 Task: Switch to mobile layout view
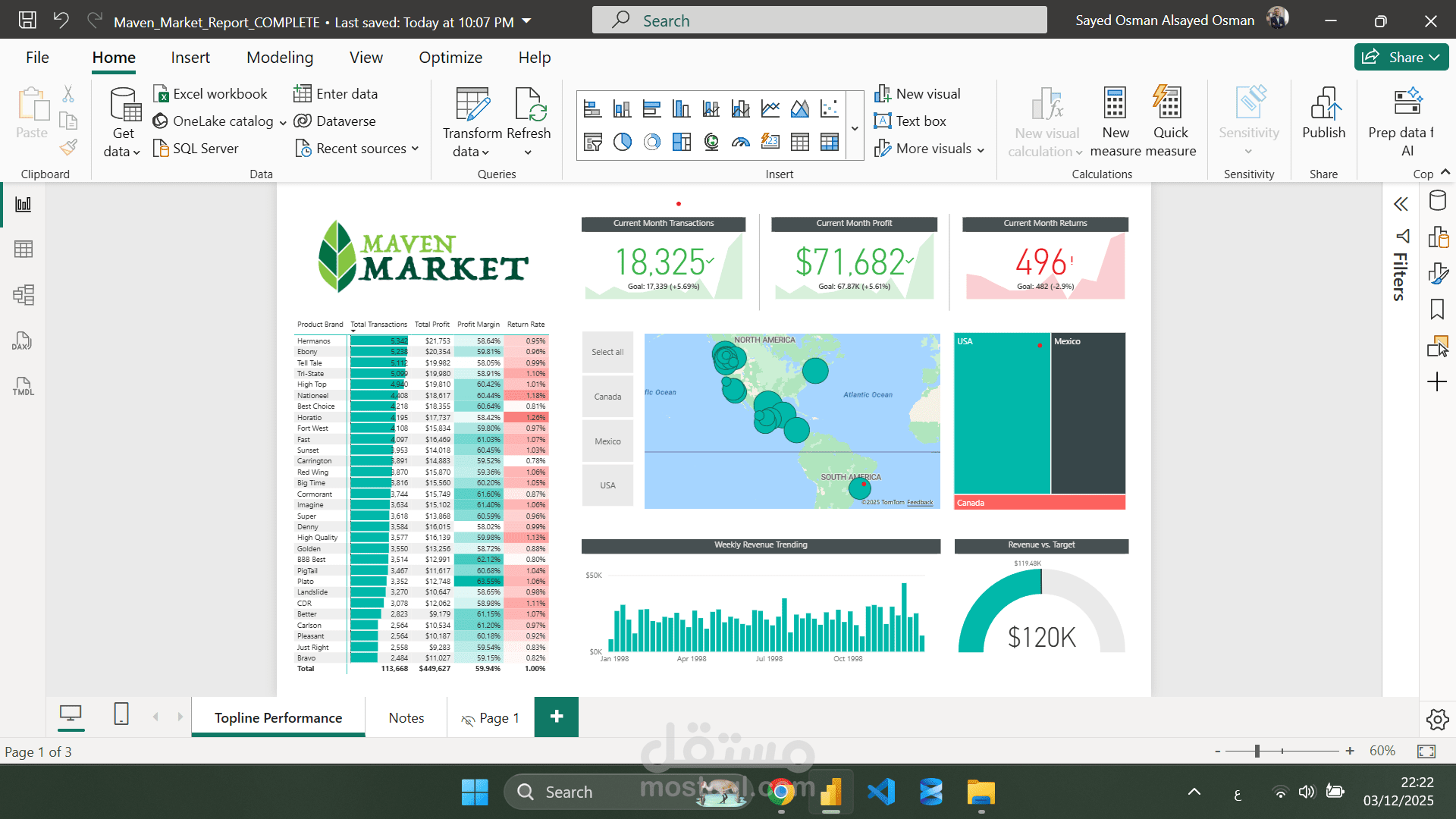(121, 714)
